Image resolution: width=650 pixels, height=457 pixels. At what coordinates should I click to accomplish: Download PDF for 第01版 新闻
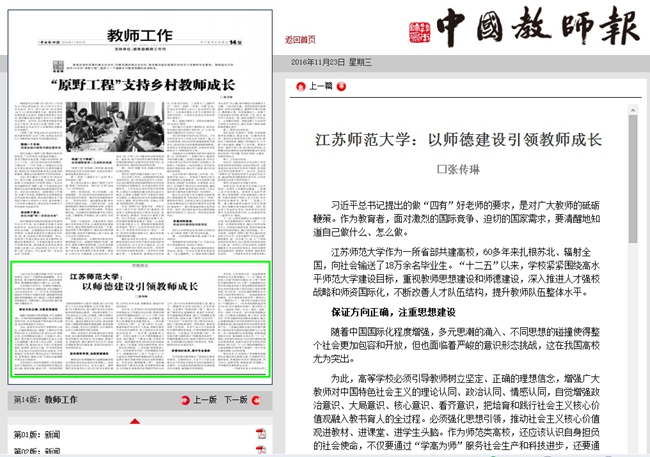point(259,434)
